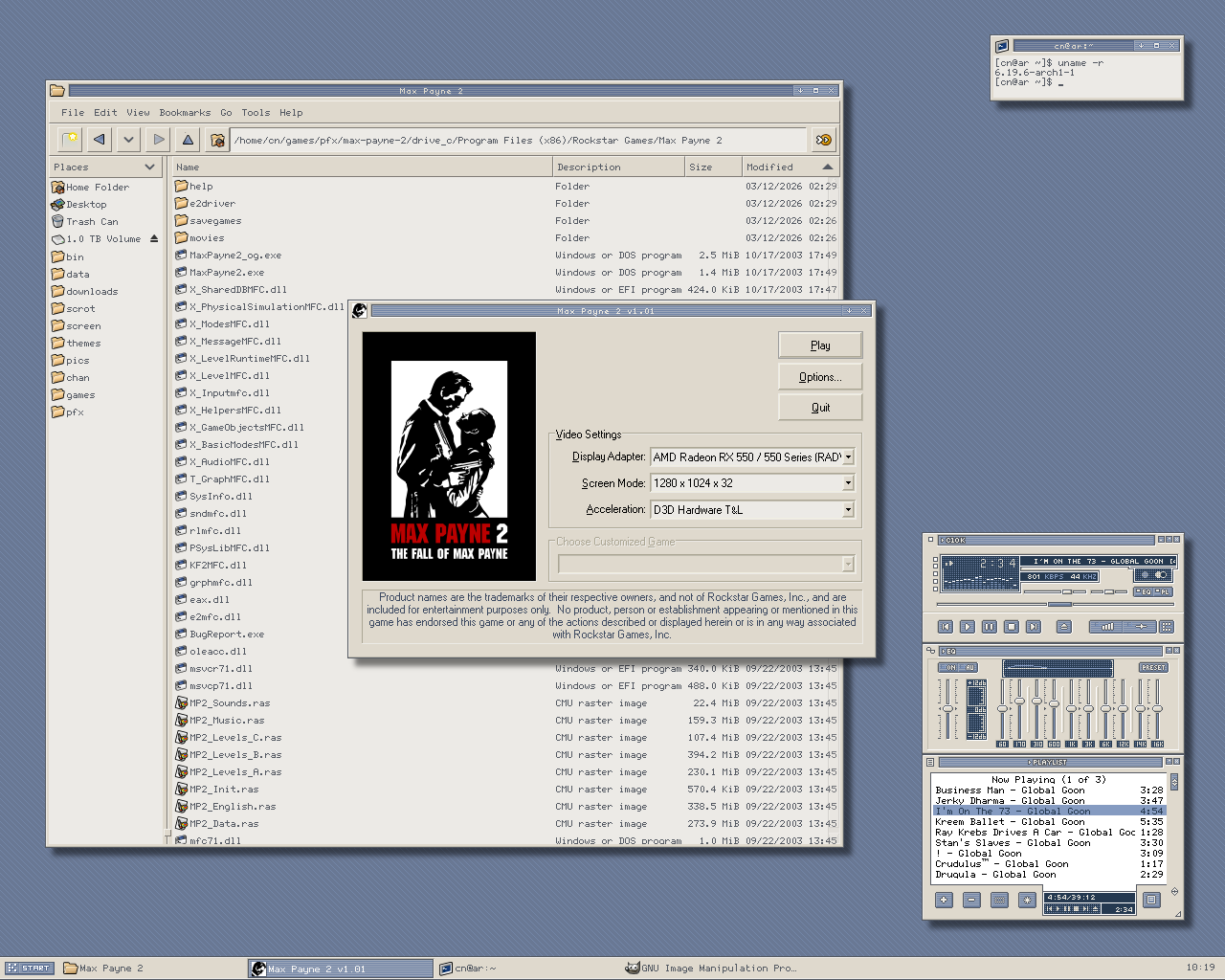Image resolution: width=1225 pixels, height=980 pixels.
Task: Toggle the mono/stereo indicator in the player
Action: pos(1152,575)
